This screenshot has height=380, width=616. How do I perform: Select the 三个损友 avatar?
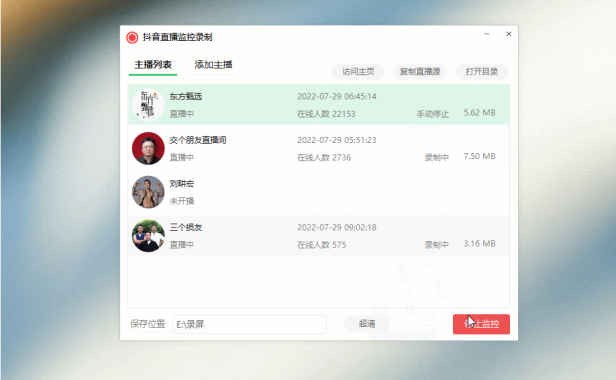pos(148,235)
